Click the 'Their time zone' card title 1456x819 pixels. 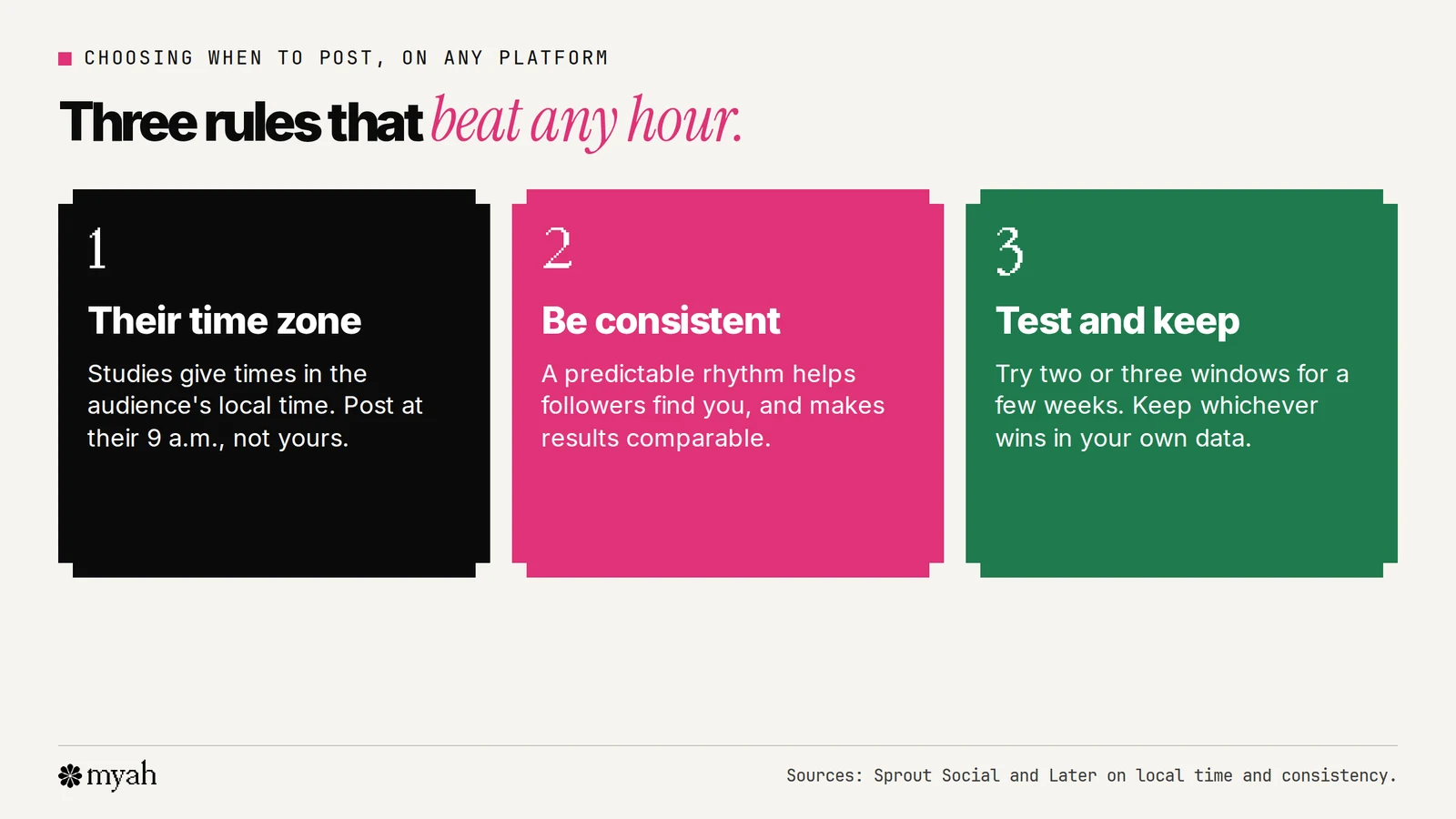tap(225, 320)
